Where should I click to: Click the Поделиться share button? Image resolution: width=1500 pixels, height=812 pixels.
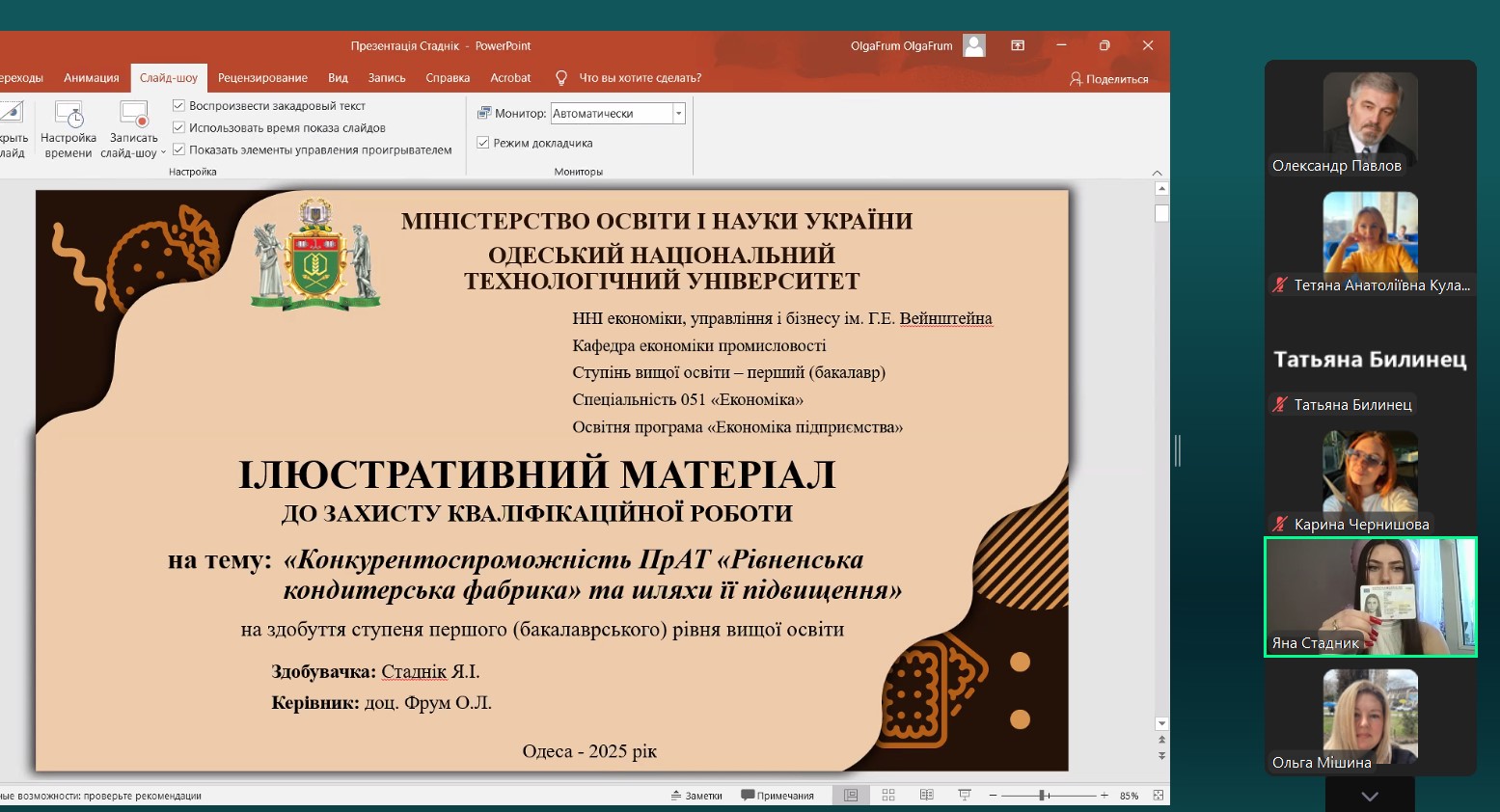click(x=1109, y=79)
